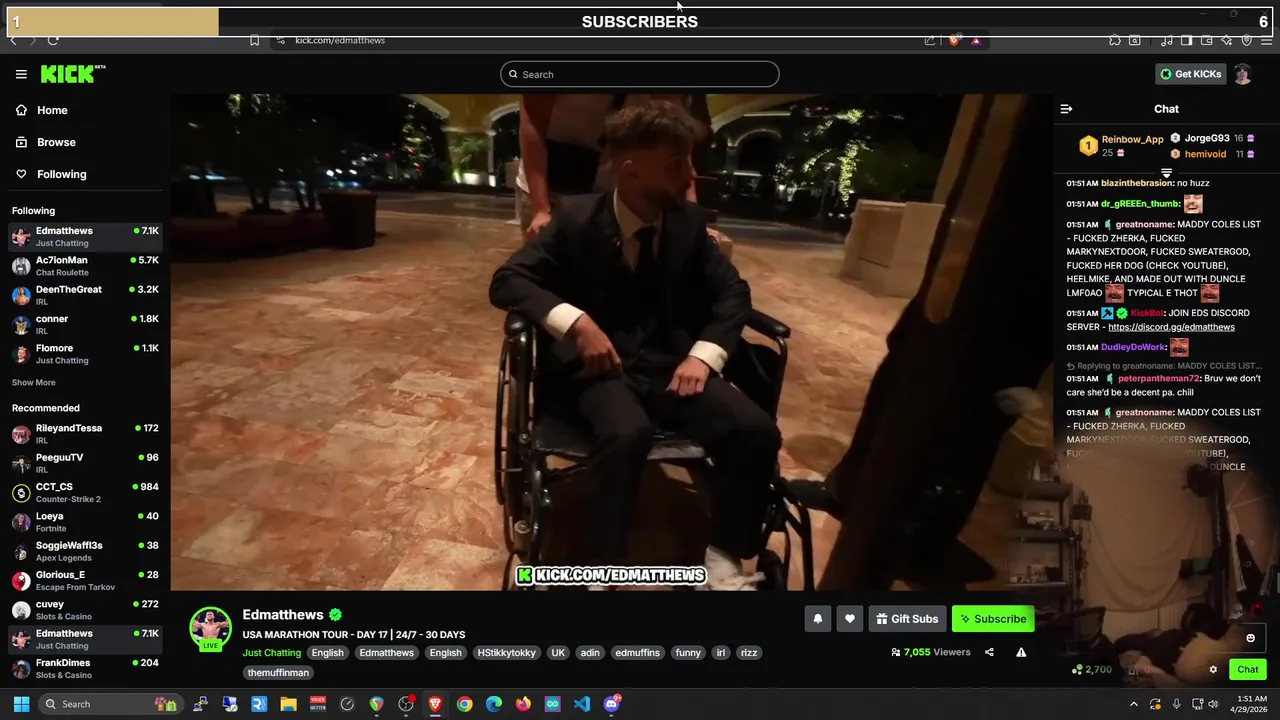Open Firefox from the taskbar

(523, 704)
